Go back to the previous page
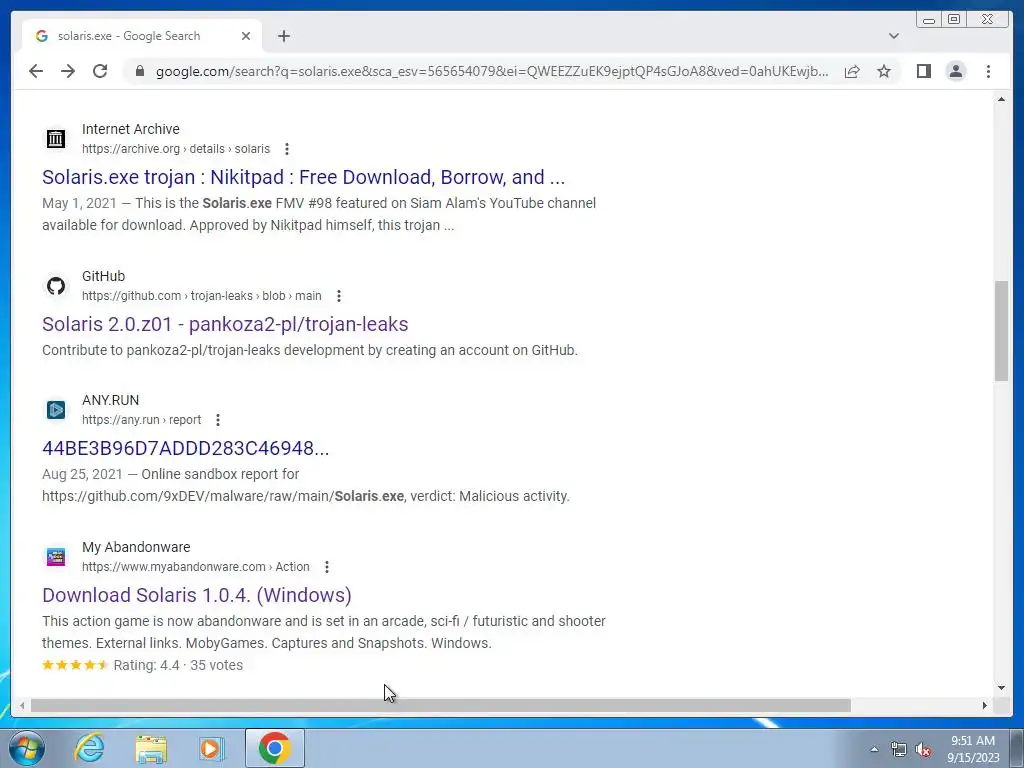Viewport: 1024px width, 768px height. click(36, 71)
